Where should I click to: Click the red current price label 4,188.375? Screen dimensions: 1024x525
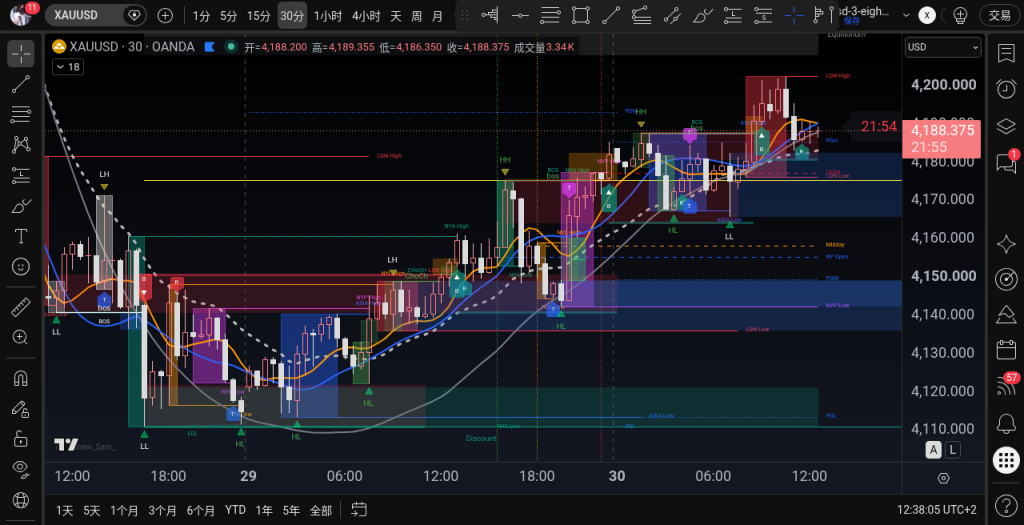coord(941,138)
